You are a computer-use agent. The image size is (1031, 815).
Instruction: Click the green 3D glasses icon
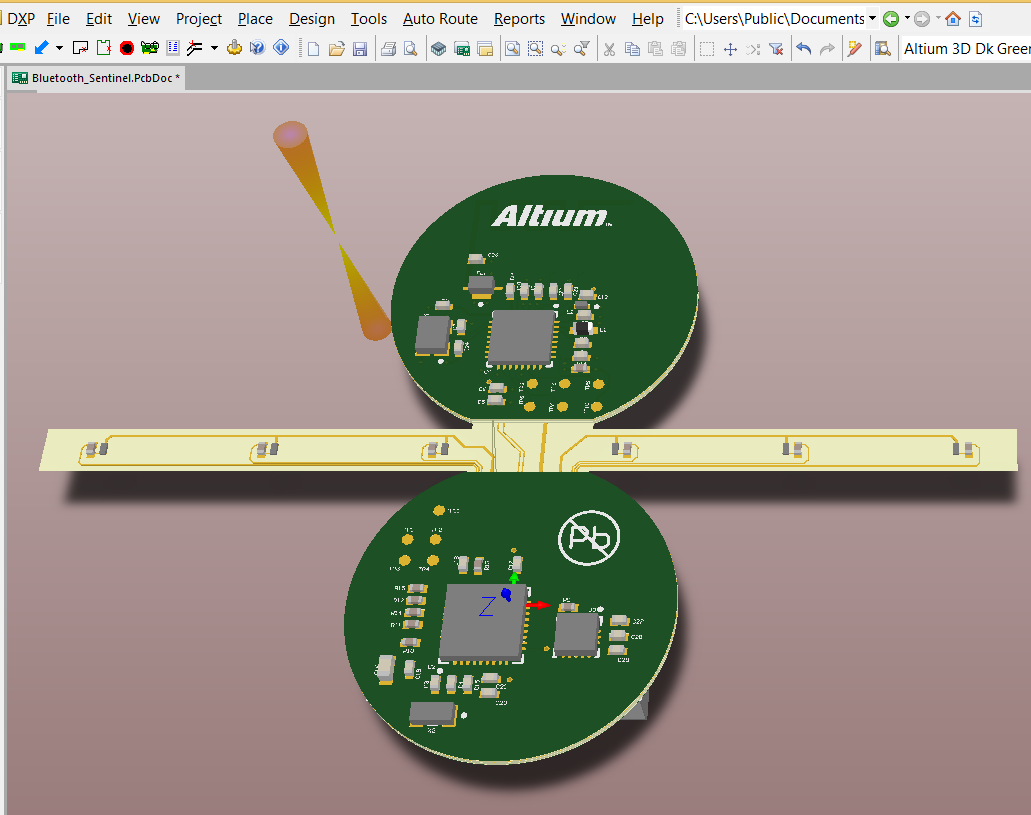(150, 47)
